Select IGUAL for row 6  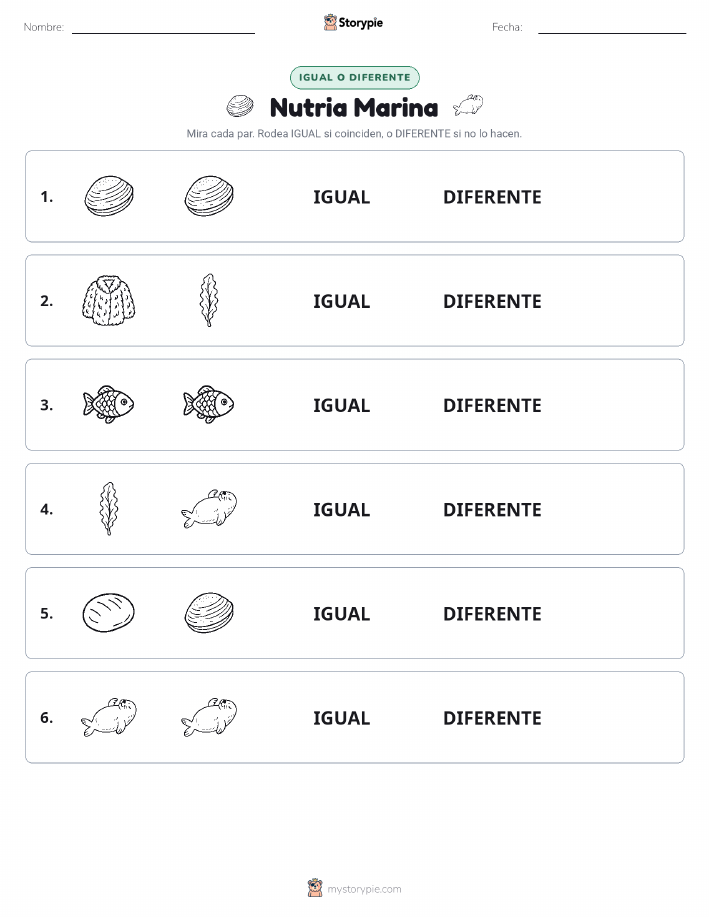pyautogui.click(x=342, y=718)
